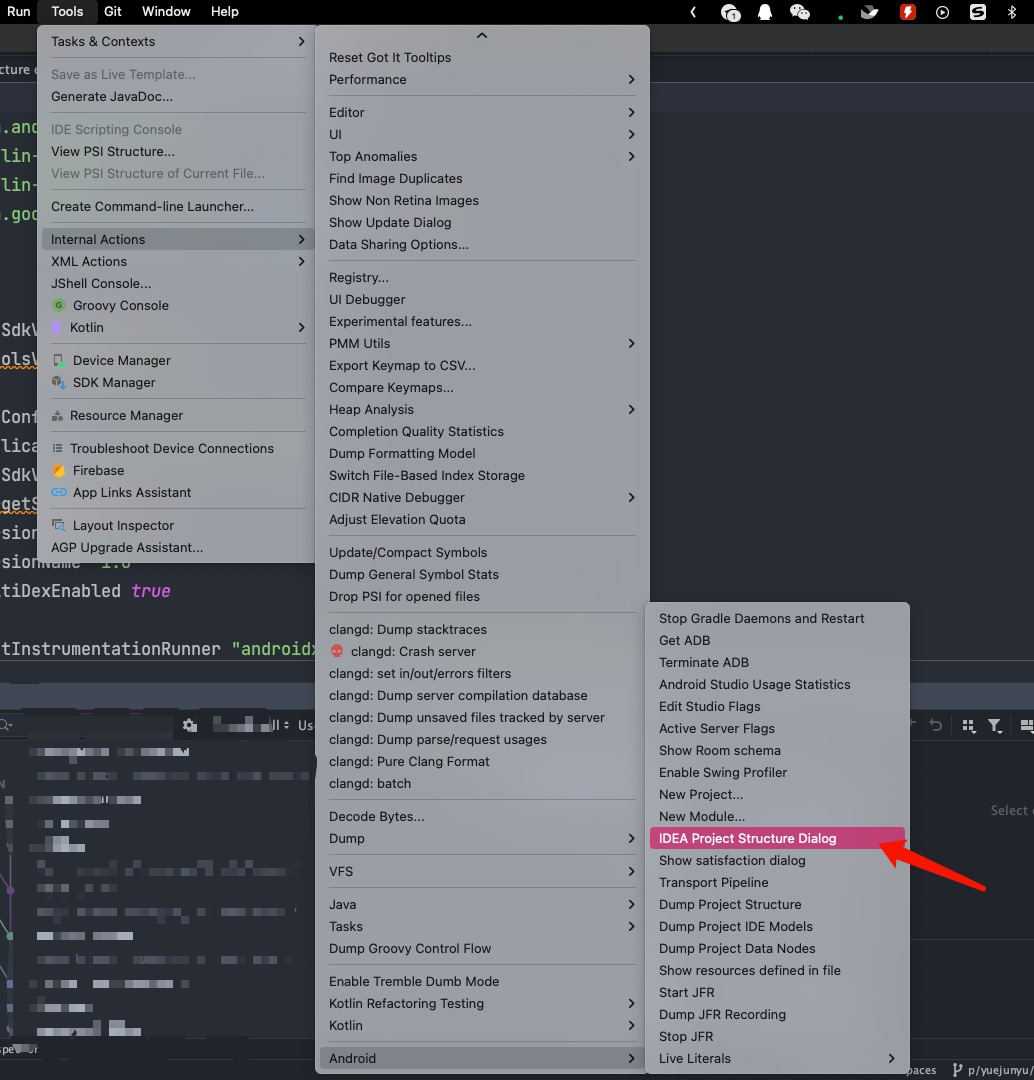The width and height of the screenshot is (1034, 1080).
Task: Click the Sogou S input icon
Action: tap(978, 12)
